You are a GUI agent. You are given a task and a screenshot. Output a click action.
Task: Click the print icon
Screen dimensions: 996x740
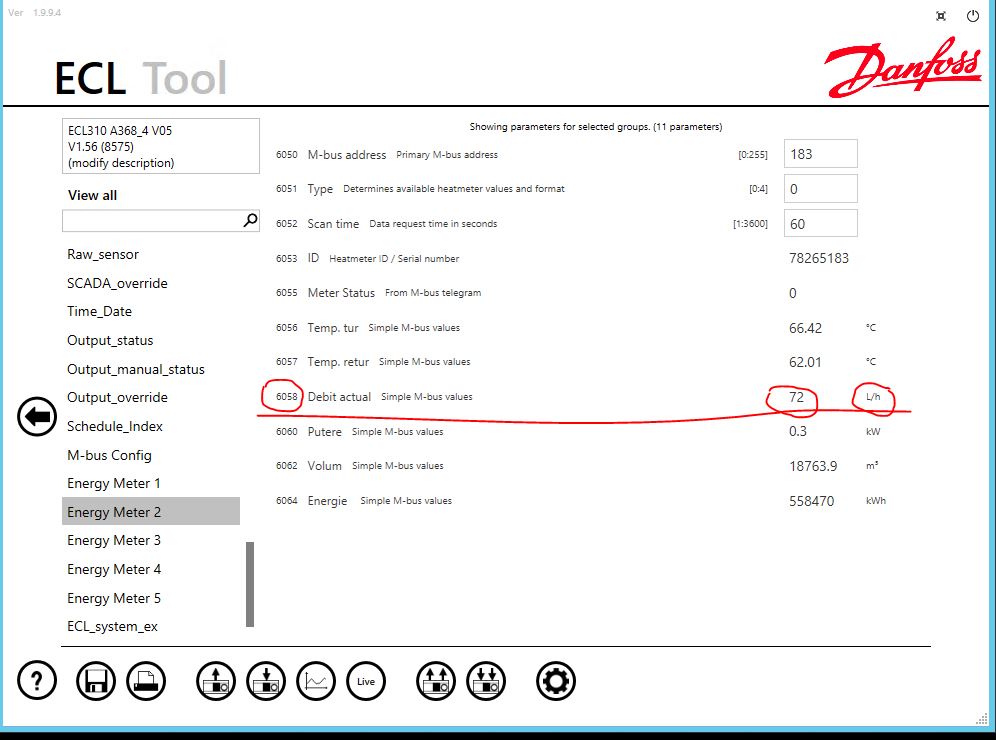coord(146,681)
